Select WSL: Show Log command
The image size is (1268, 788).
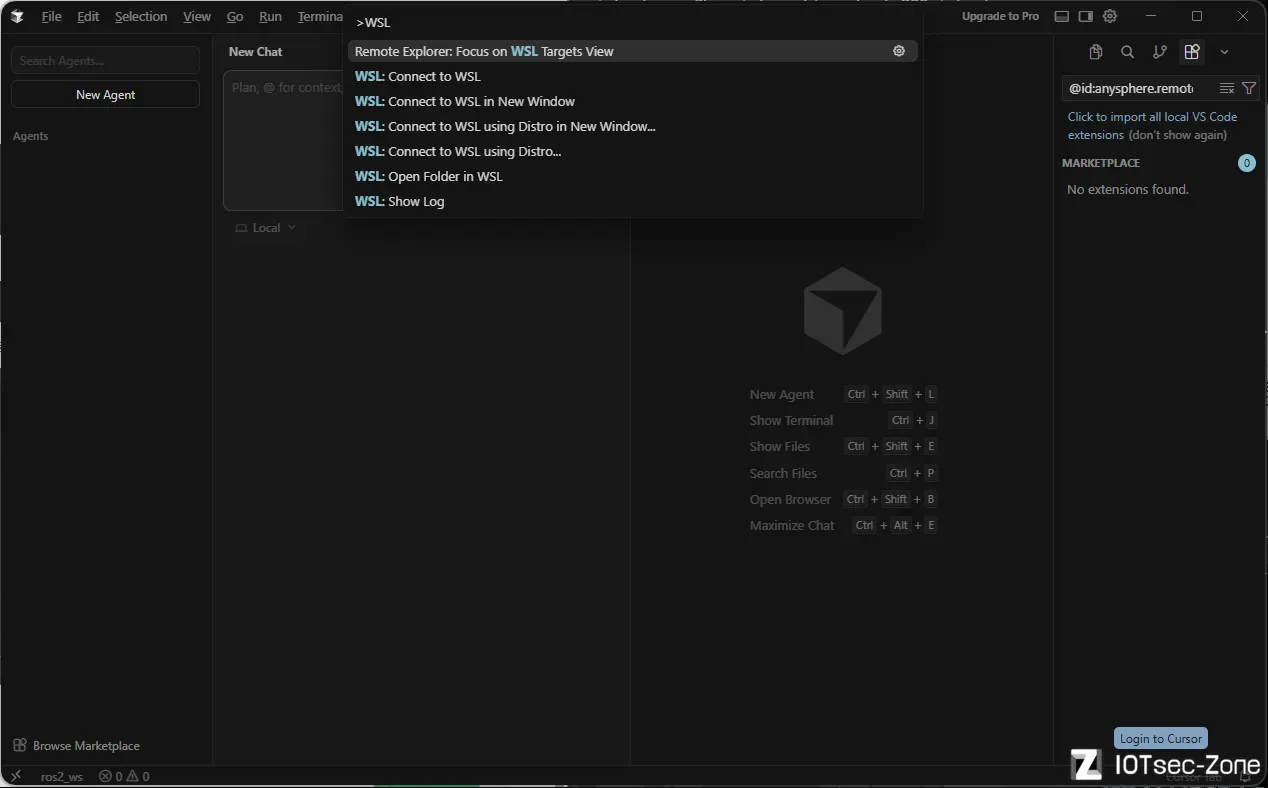point(632,201)
